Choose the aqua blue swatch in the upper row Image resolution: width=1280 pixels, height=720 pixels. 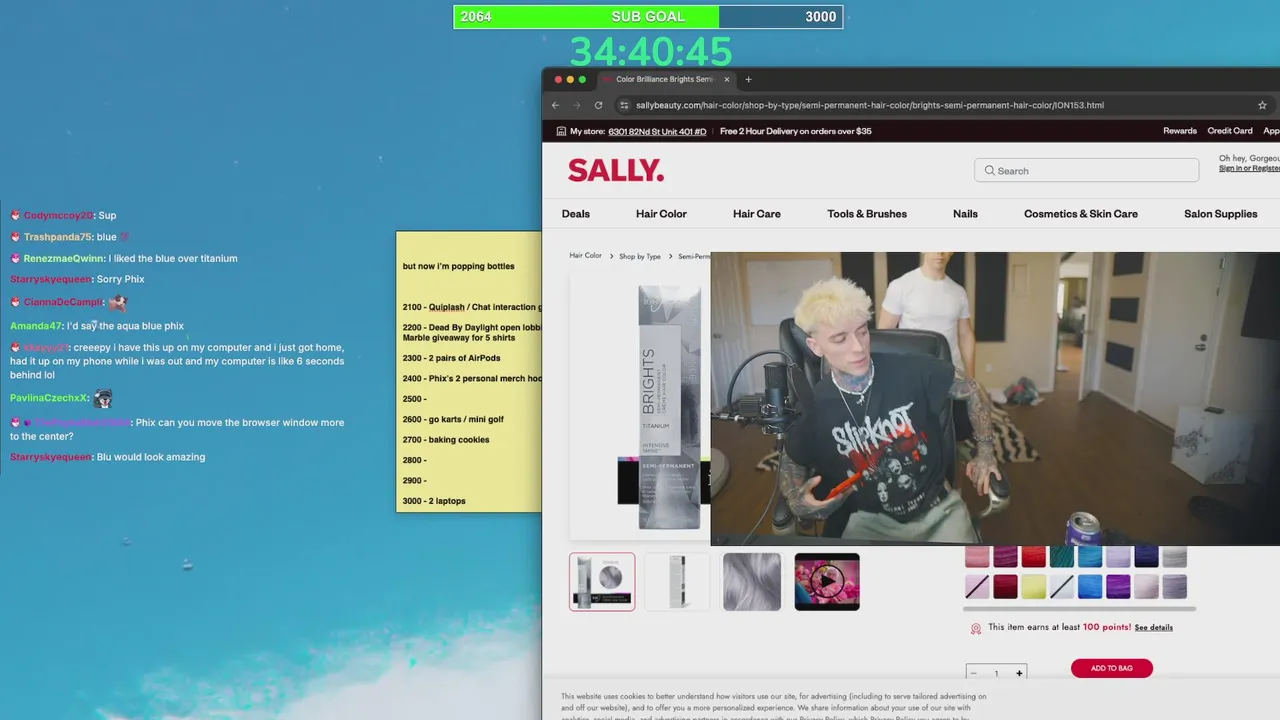click(x=1090, y=556)
